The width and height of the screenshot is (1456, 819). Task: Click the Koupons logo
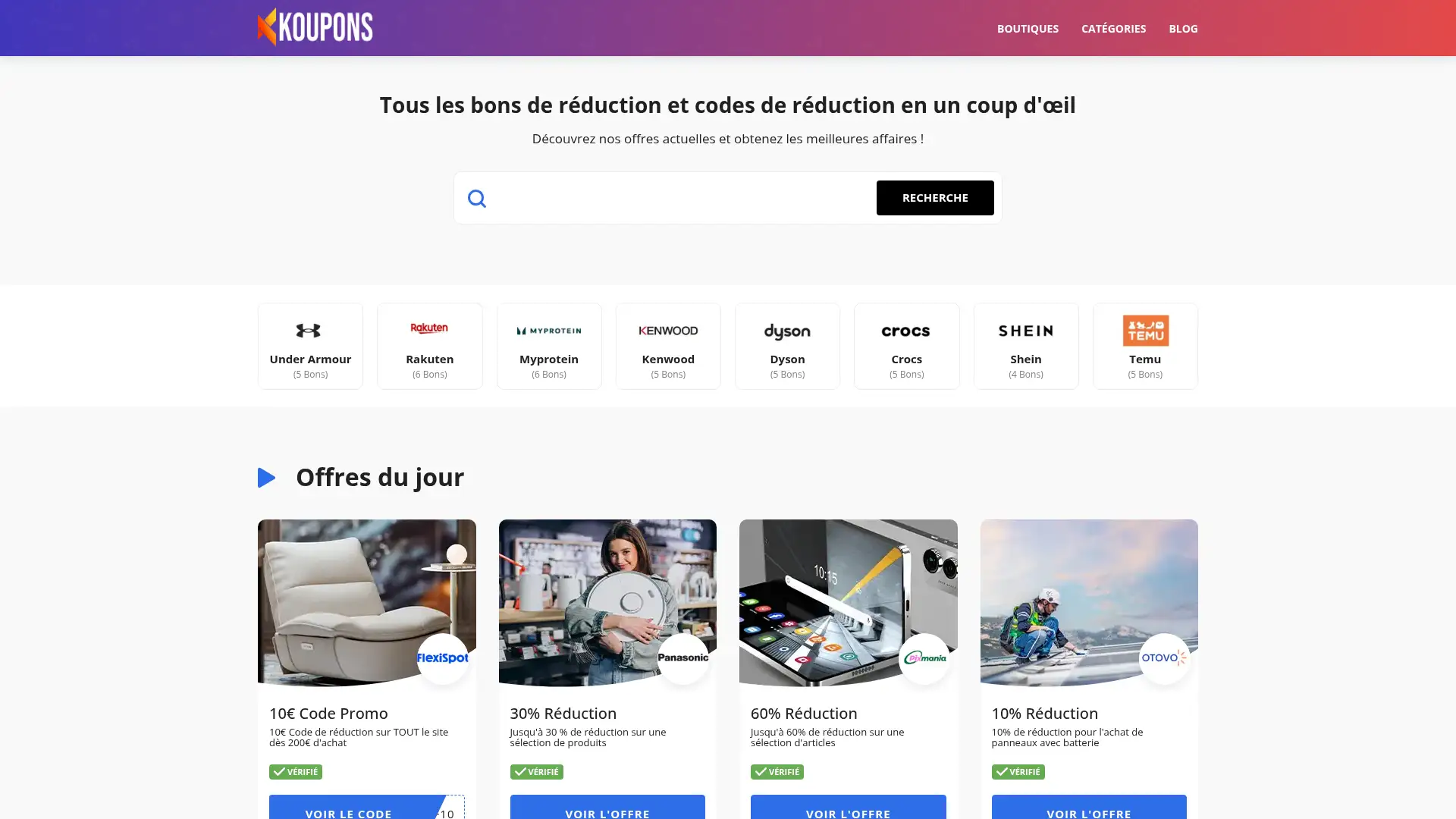point(315,27)
